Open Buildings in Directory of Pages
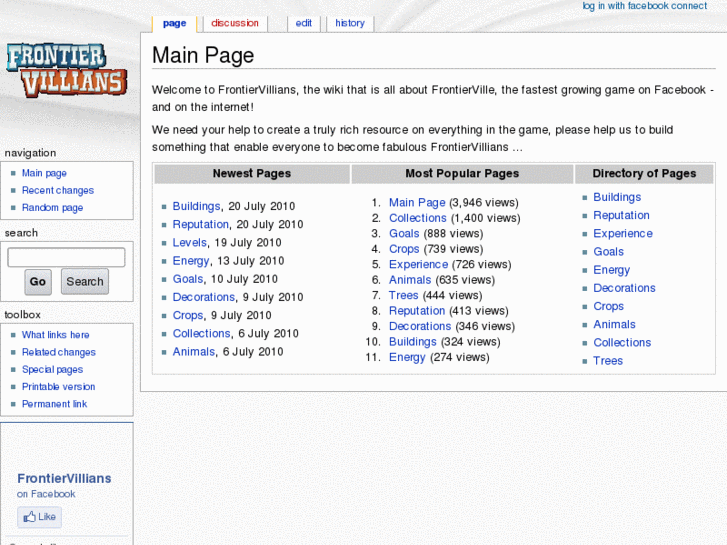727x545 pixels. [617, 197]
